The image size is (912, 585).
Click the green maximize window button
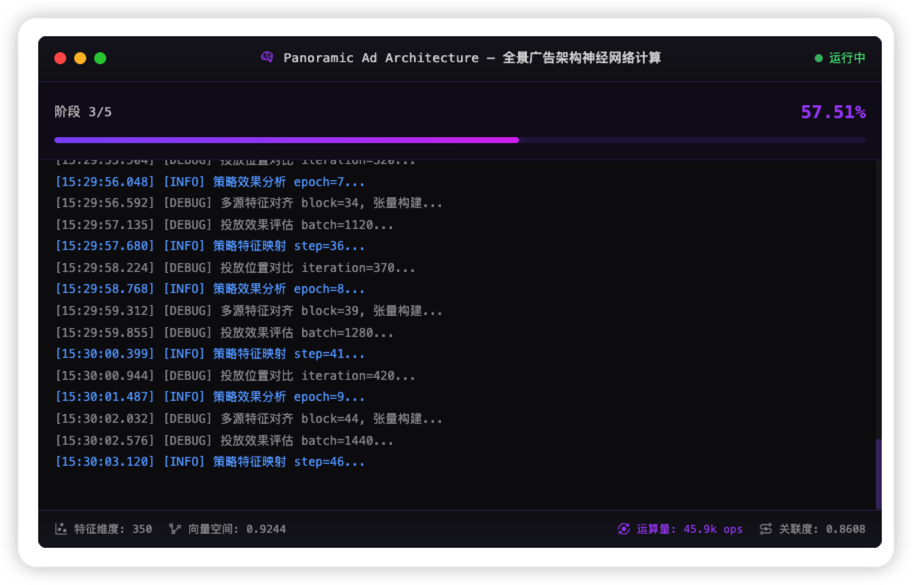click(x=100, y=58)
